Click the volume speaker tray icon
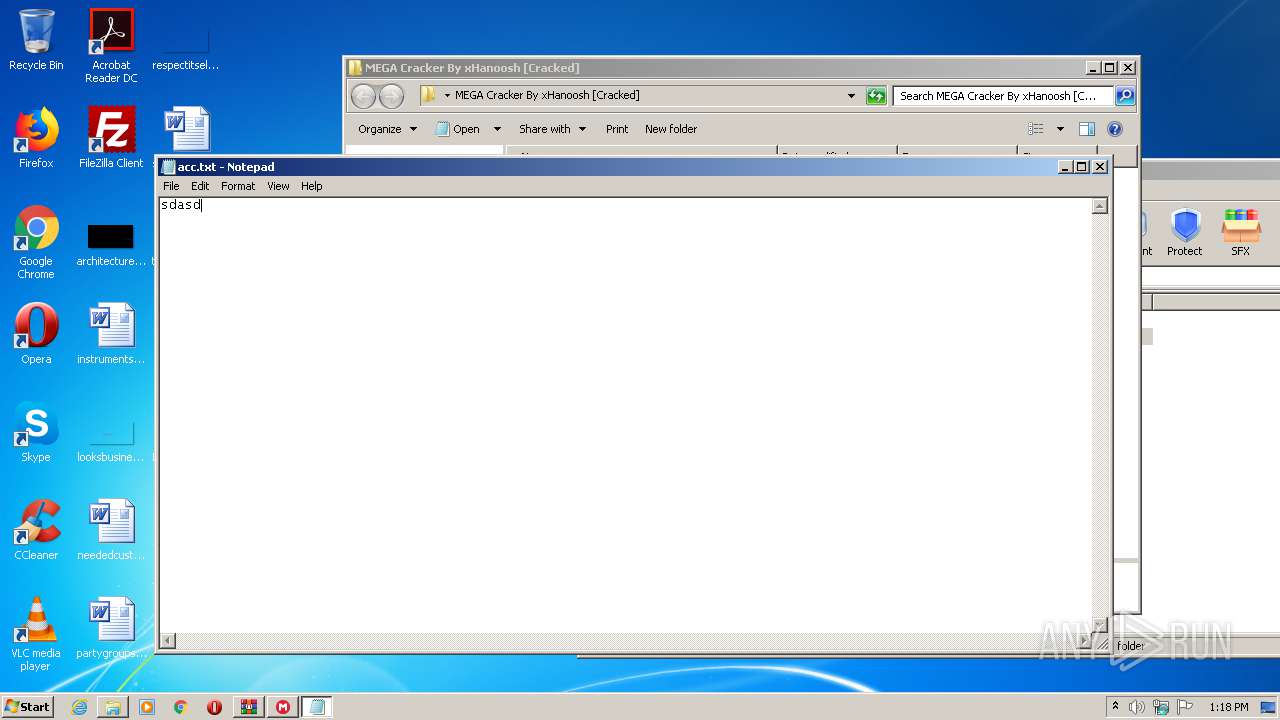This screenshot has height=720, width=1280. tap(1137, 707)
